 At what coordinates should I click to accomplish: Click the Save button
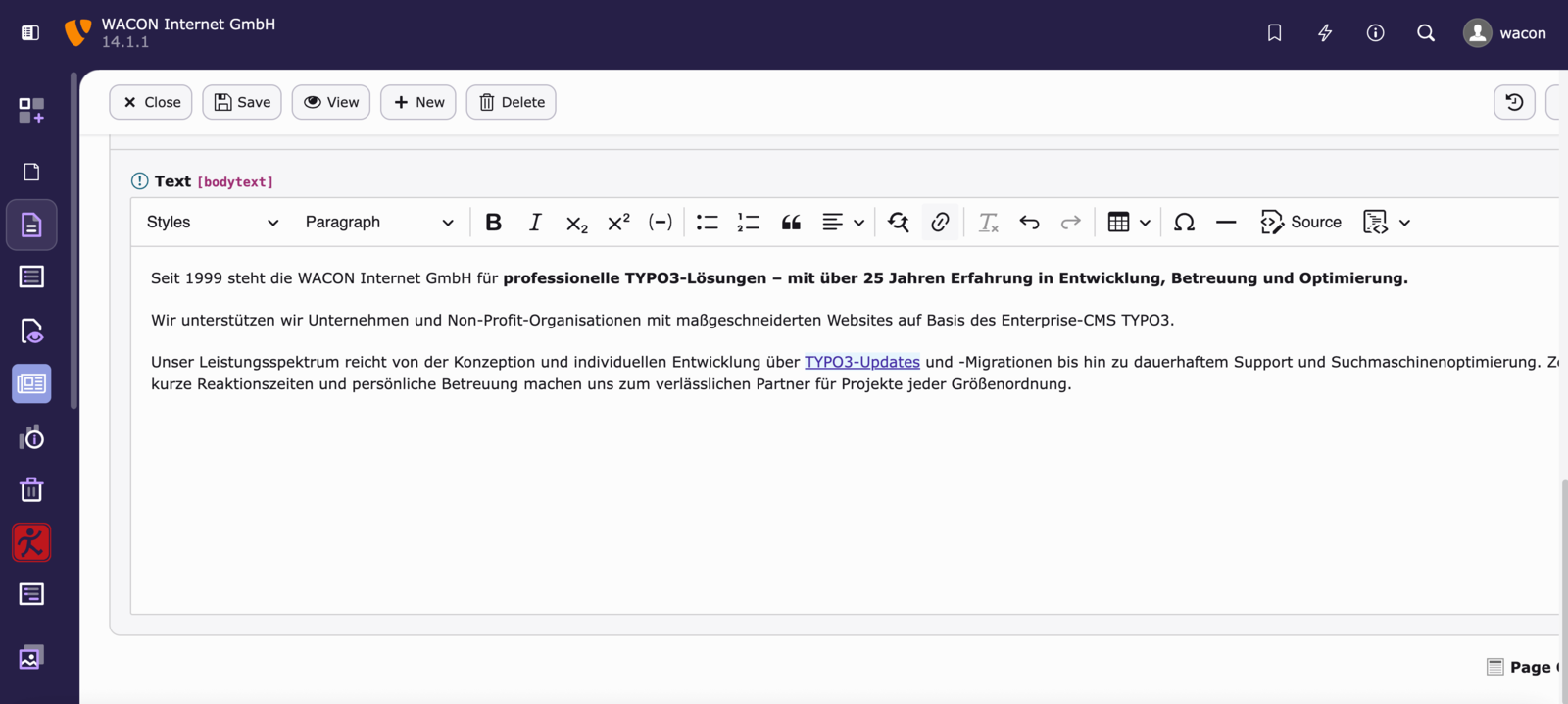pos(242,102)
